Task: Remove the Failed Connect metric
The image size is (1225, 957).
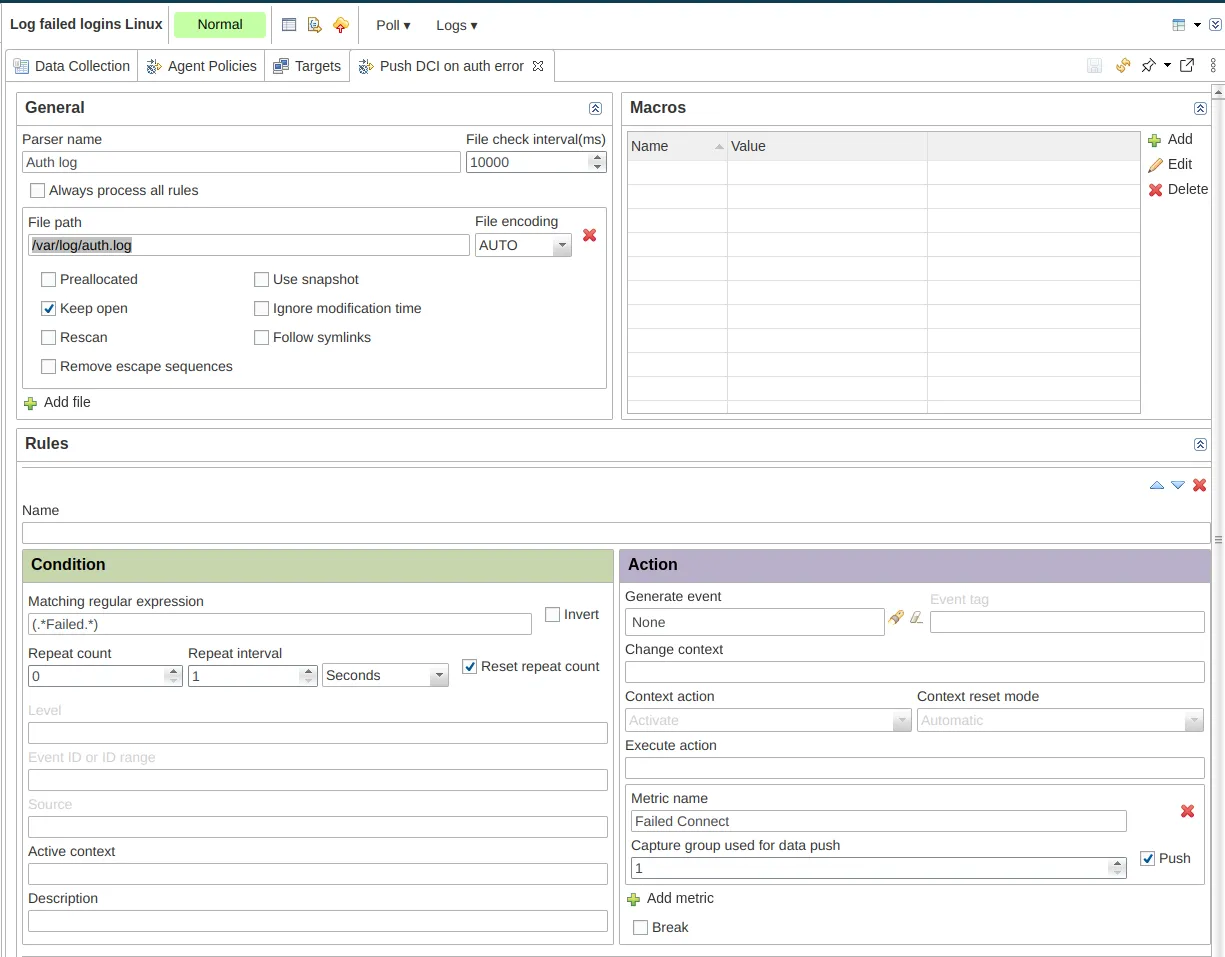Action: [1187, 811]
